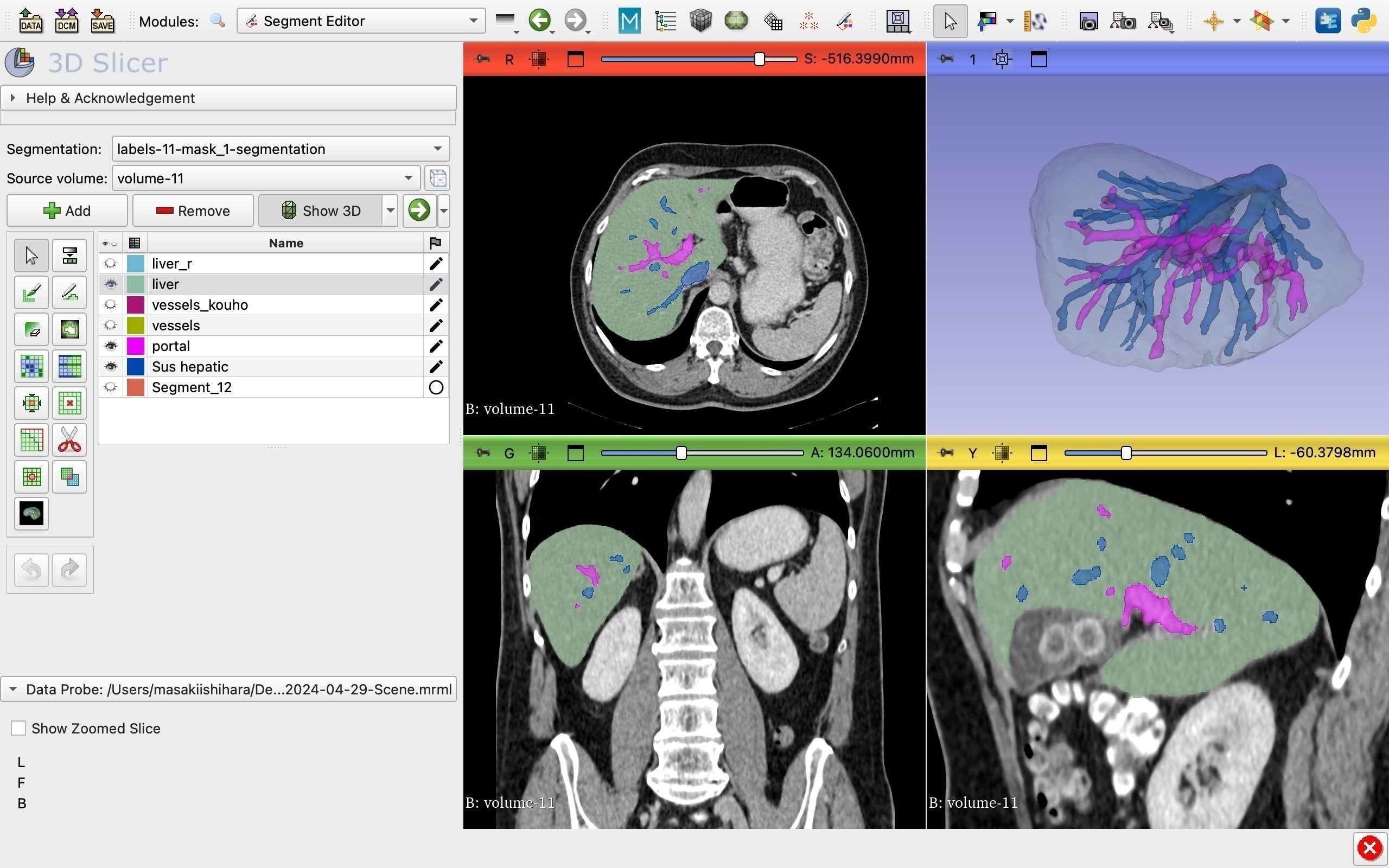Screen dimensions: 1389x868
Task: Click the Add segment button
Action: pyautogui.click(x=67, y=210)
